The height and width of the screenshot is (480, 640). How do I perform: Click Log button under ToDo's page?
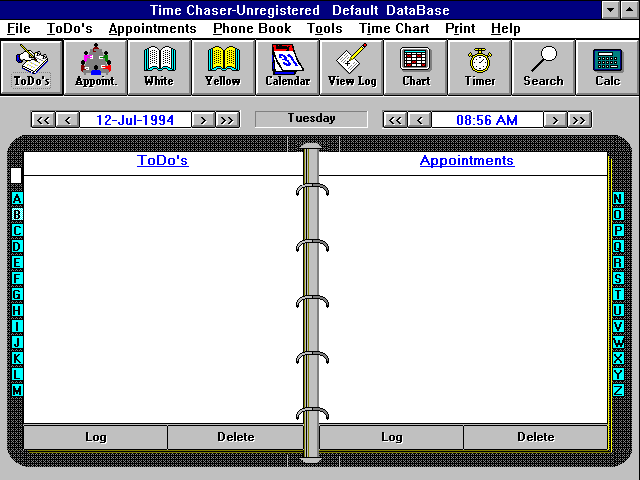coord(96,437)
